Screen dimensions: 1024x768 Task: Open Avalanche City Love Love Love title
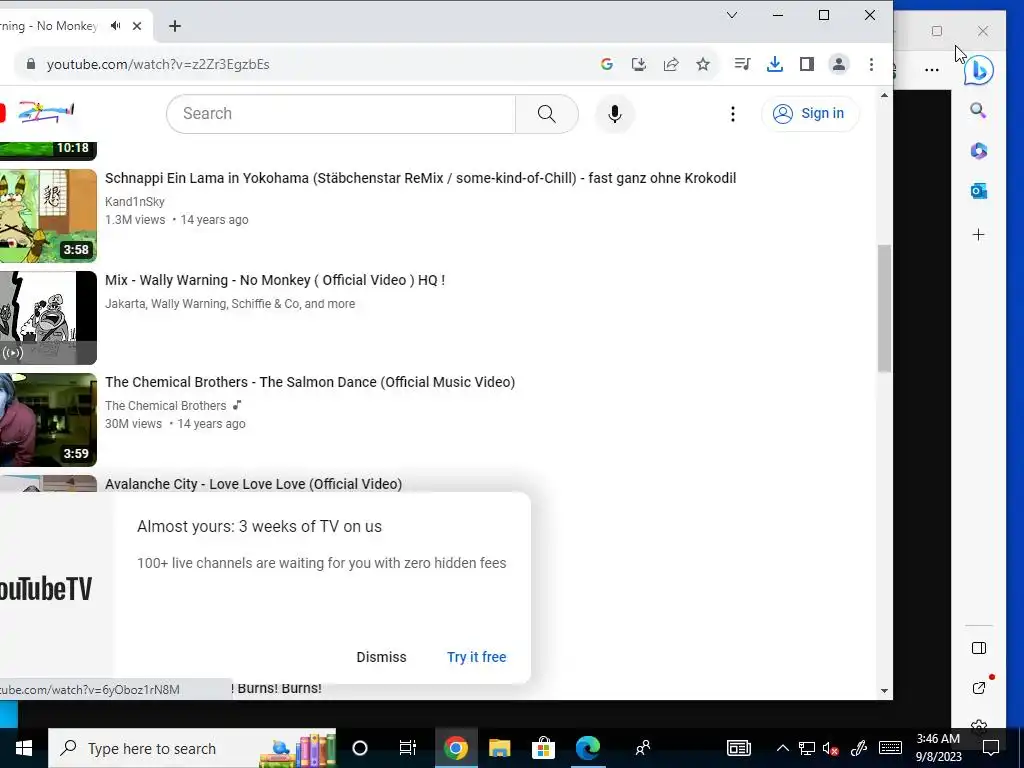click(x=253, y=484)
